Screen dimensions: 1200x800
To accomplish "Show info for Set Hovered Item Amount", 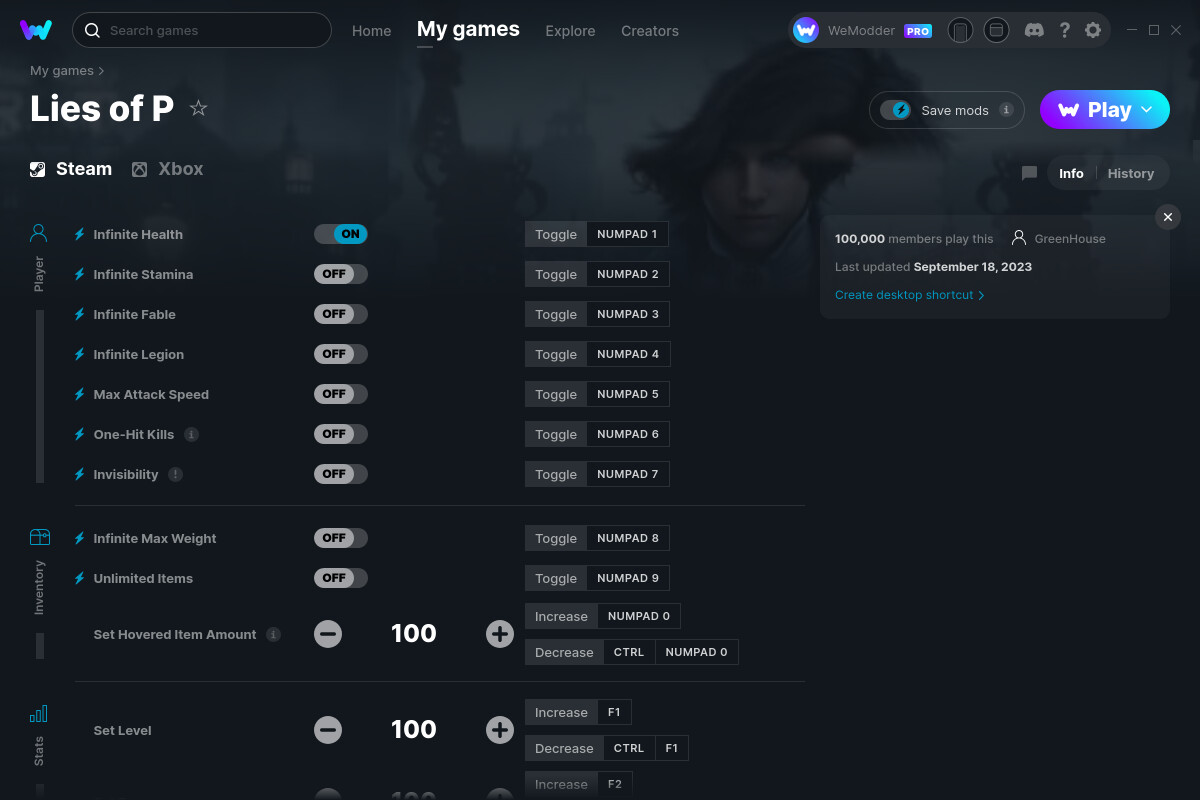I will (x=273, y=634).
